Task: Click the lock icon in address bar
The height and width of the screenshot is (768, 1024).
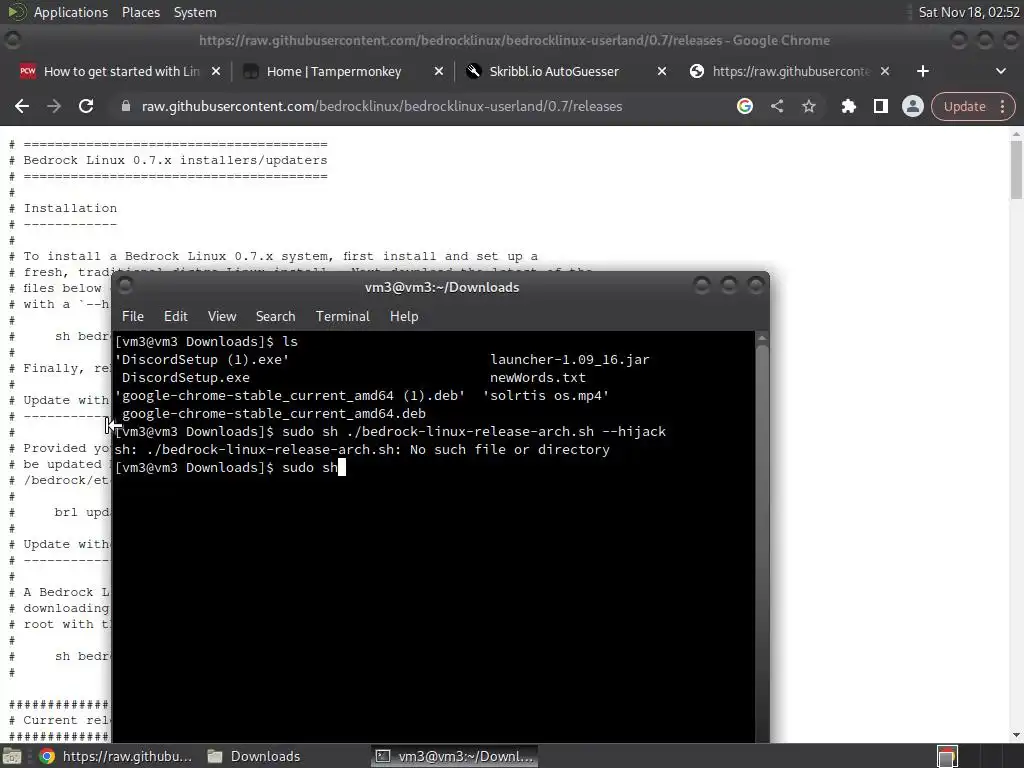Action: [126, 106]
